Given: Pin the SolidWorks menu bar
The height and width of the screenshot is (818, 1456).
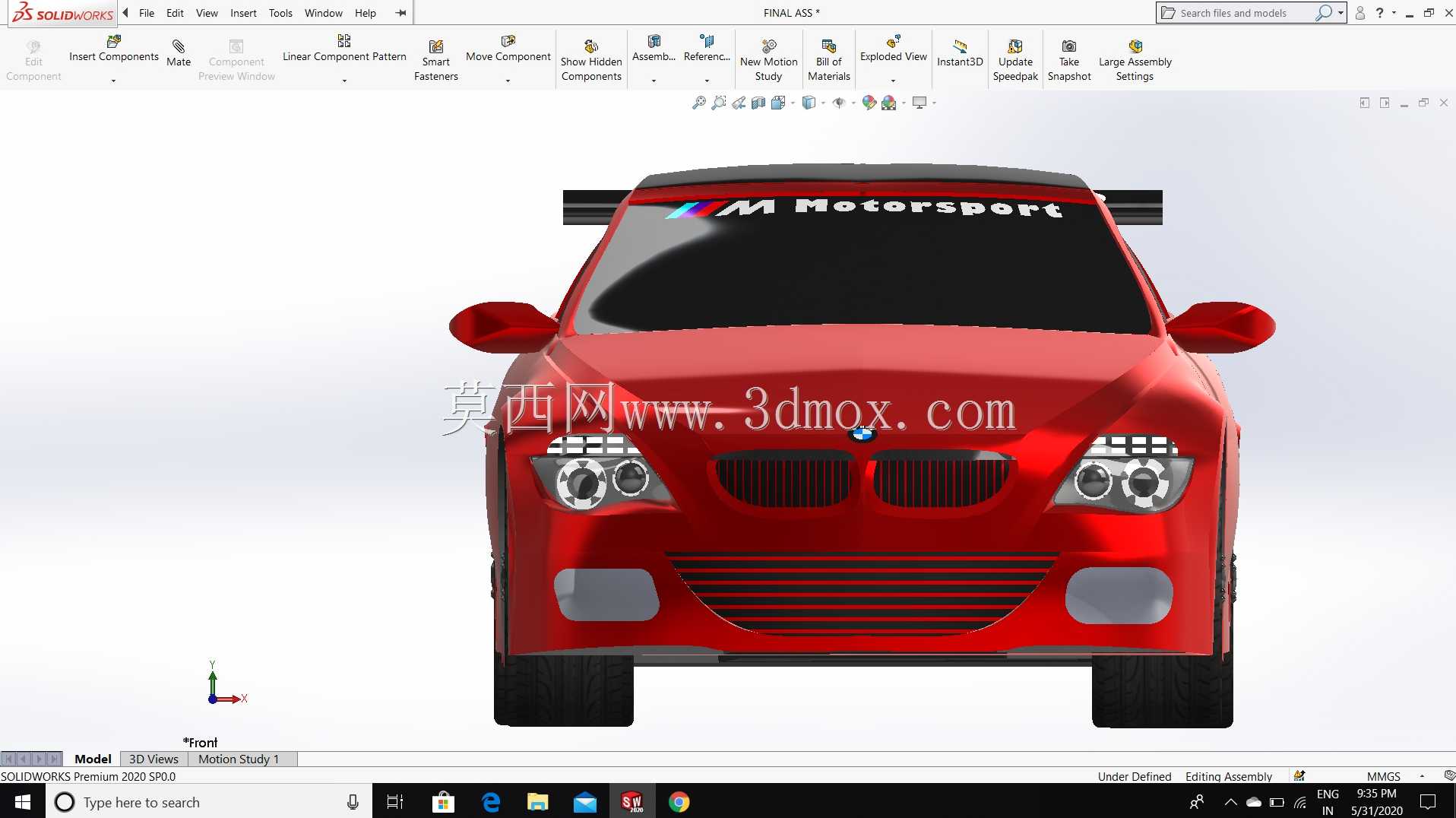Looking at the screenshot, I should [401, 13].
